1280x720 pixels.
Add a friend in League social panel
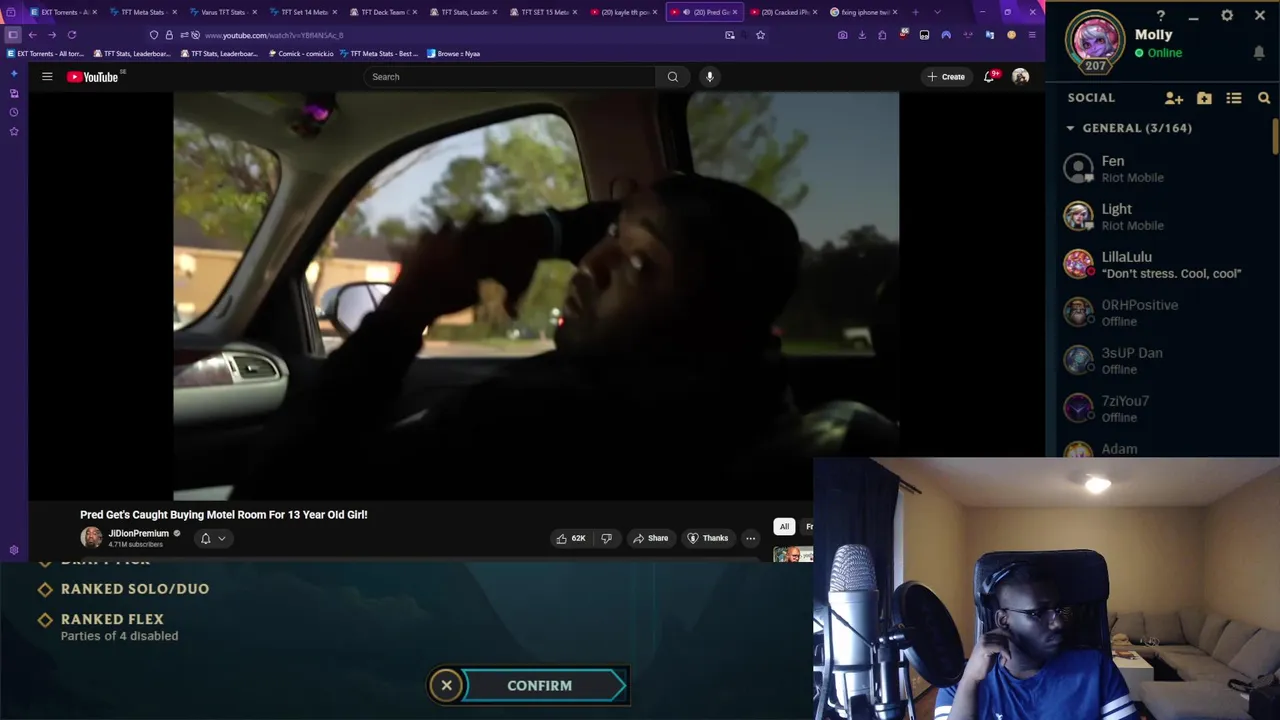tap(1174, 98)
